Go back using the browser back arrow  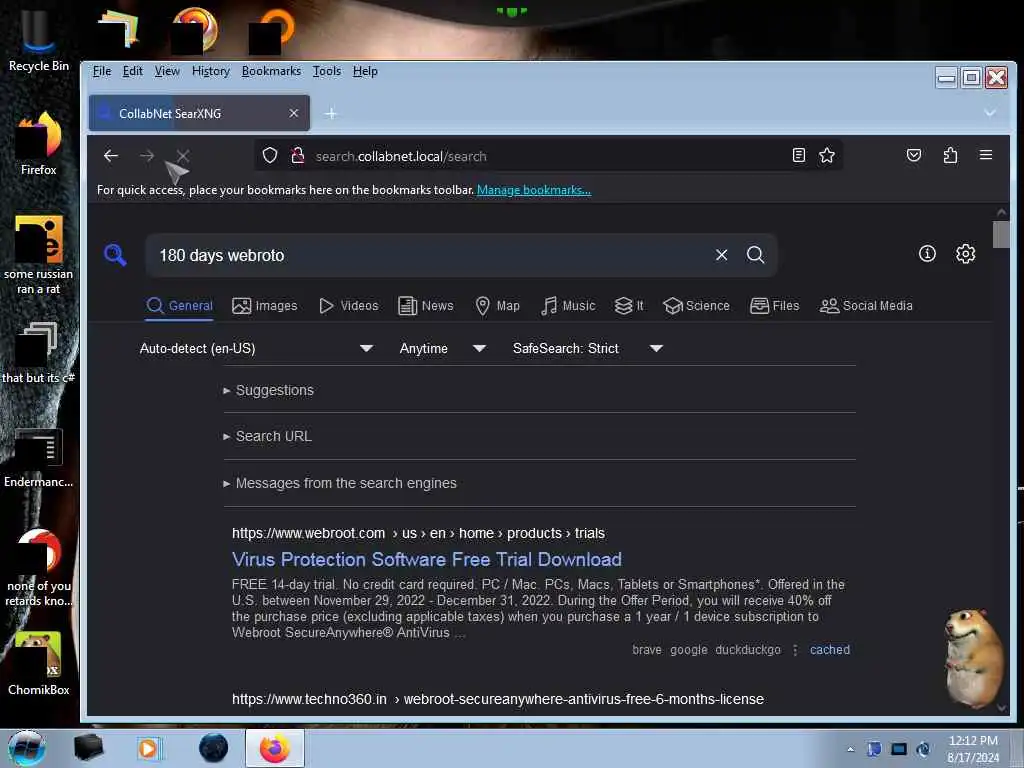point(111,155)
